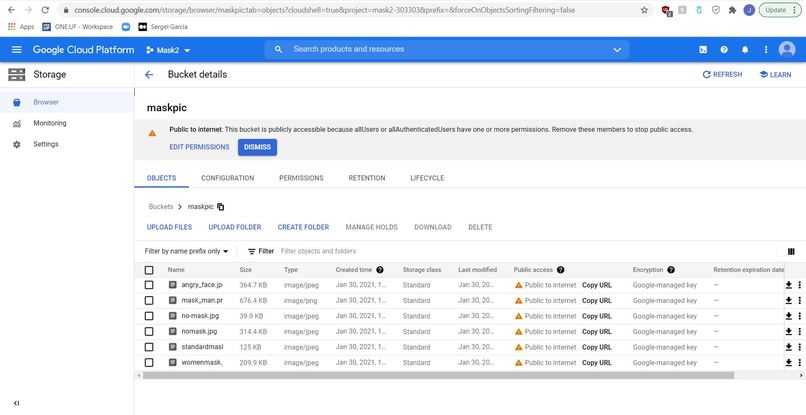Screen dimensions: 806x415
Task: Check the mask_man file checkbox
Action: 149,300
